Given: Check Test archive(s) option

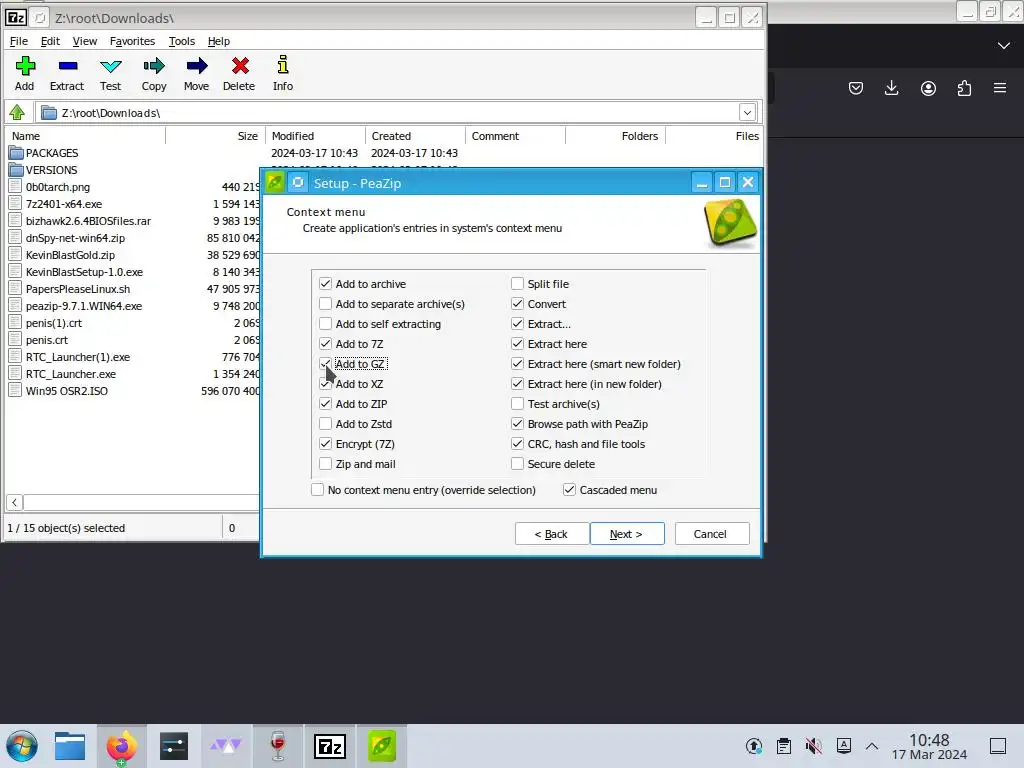Looking at the screenshot, I should [517, 404].
